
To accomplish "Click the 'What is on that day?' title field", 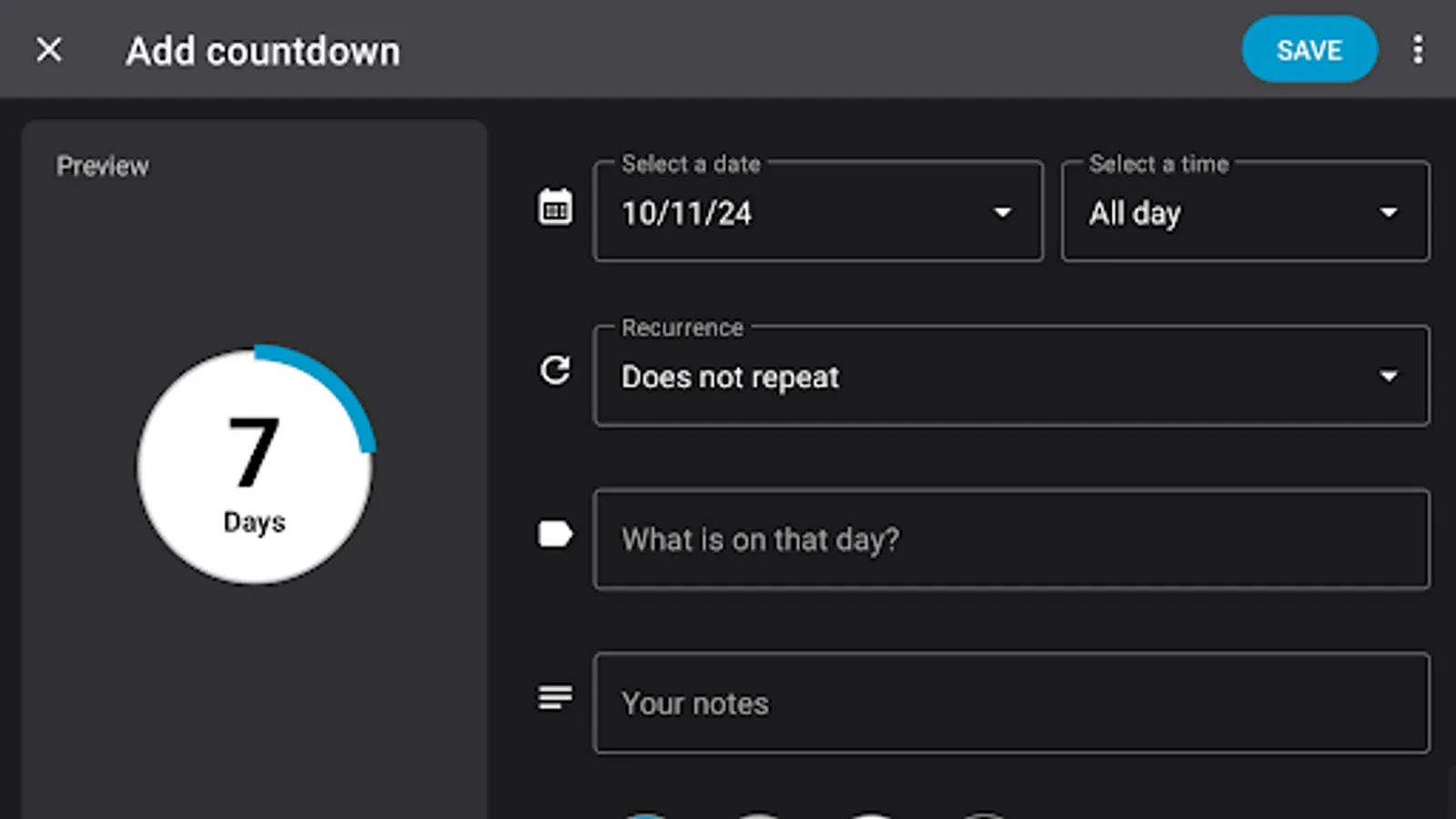I will [1011, 540].
